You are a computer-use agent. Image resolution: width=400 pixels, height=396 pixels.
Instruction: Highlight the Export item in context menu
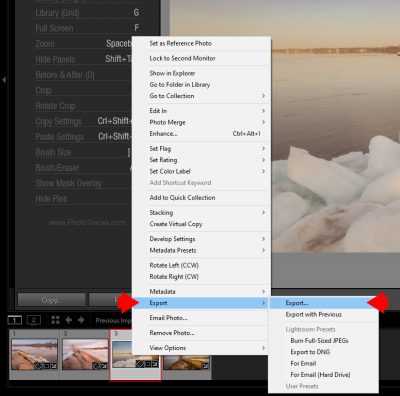tap(201, 303)
